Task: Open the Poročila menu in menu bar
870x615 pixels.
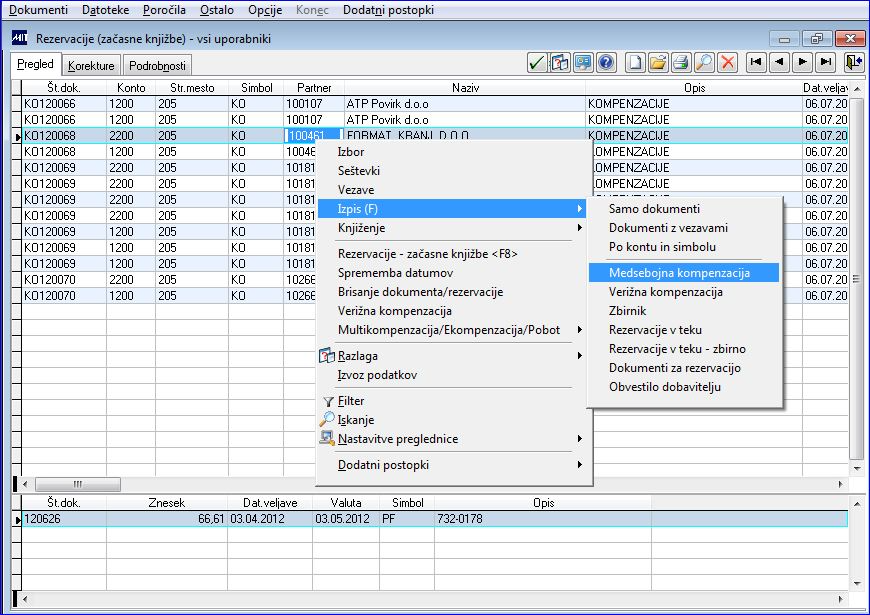Action: click(x=164, y=9)
